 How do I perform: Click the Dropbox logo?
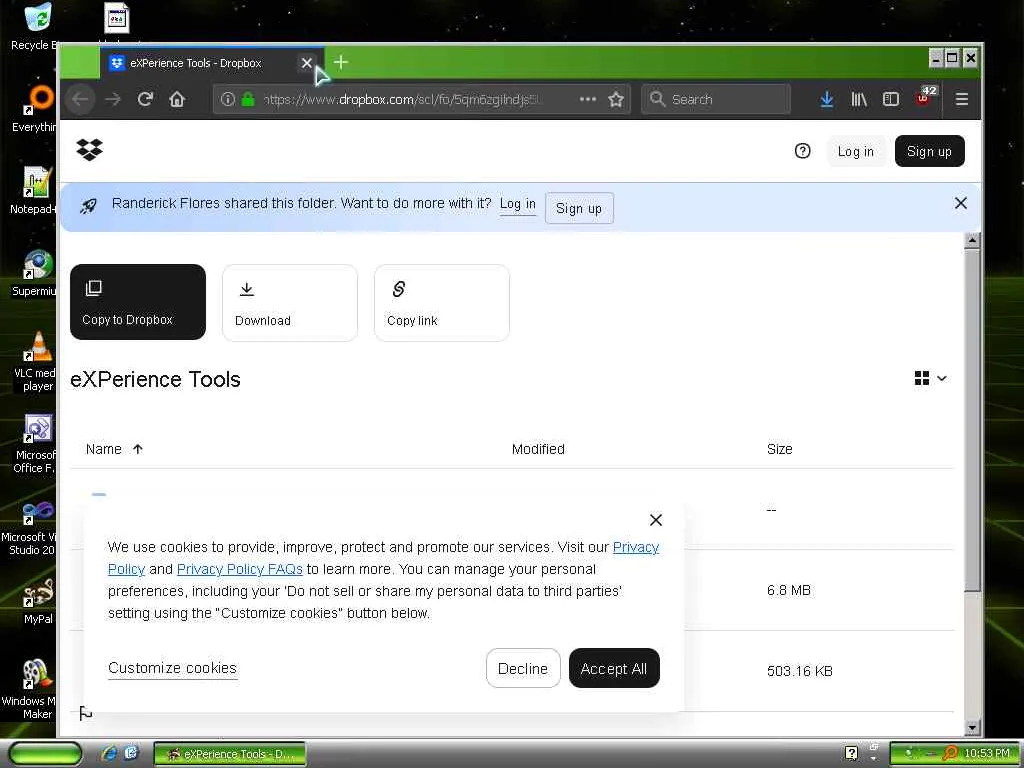[89, 150]
